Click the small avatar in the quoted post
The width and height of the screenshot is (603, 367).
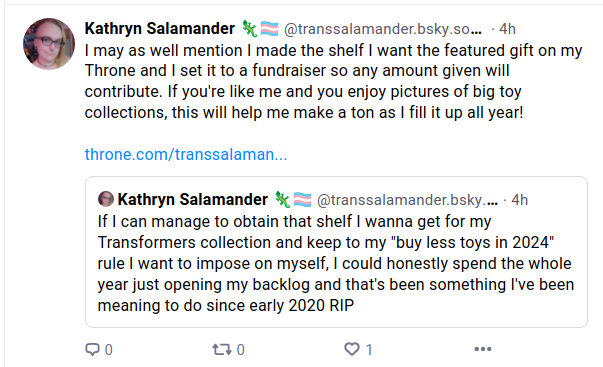pyautogui.click(x=106, y=199)
